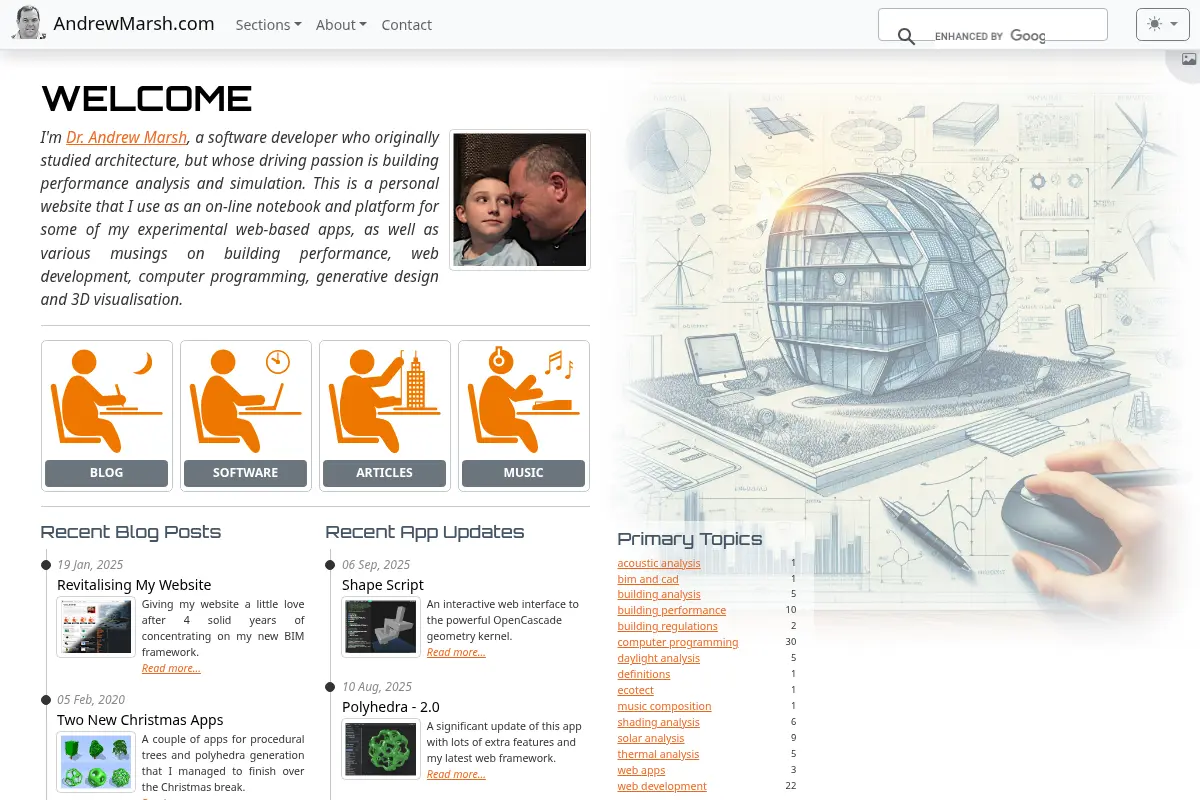Click the software laptop user icon
The image size is (1200, 800).
click(x=246, y=400)
